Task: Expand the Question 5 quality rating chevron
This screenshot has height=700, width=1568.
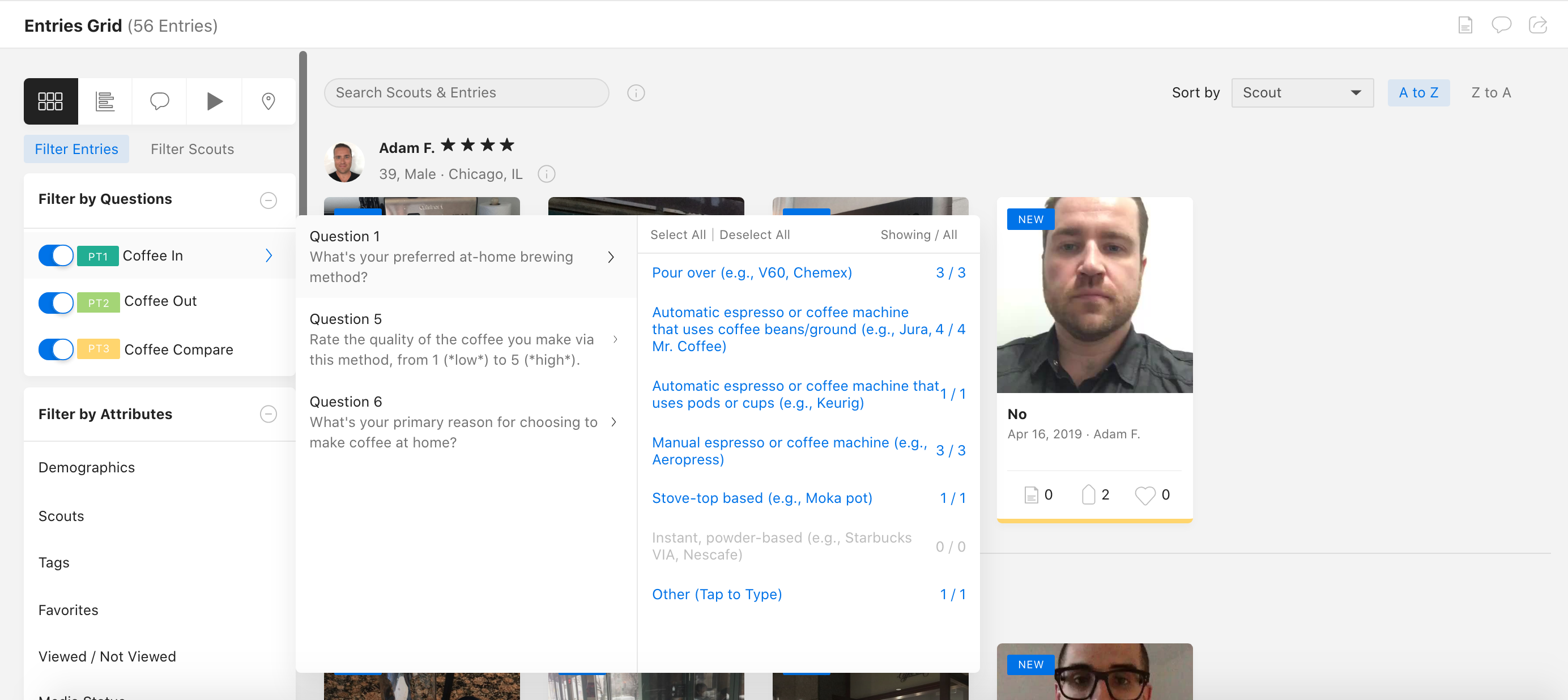Action: [x=615, y=340]
